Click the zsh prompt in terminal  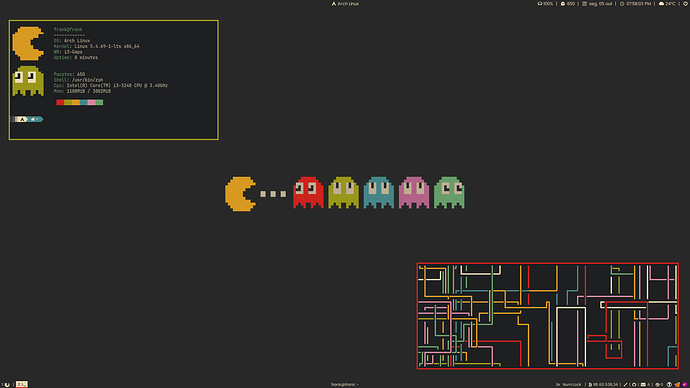pos(27,119)
